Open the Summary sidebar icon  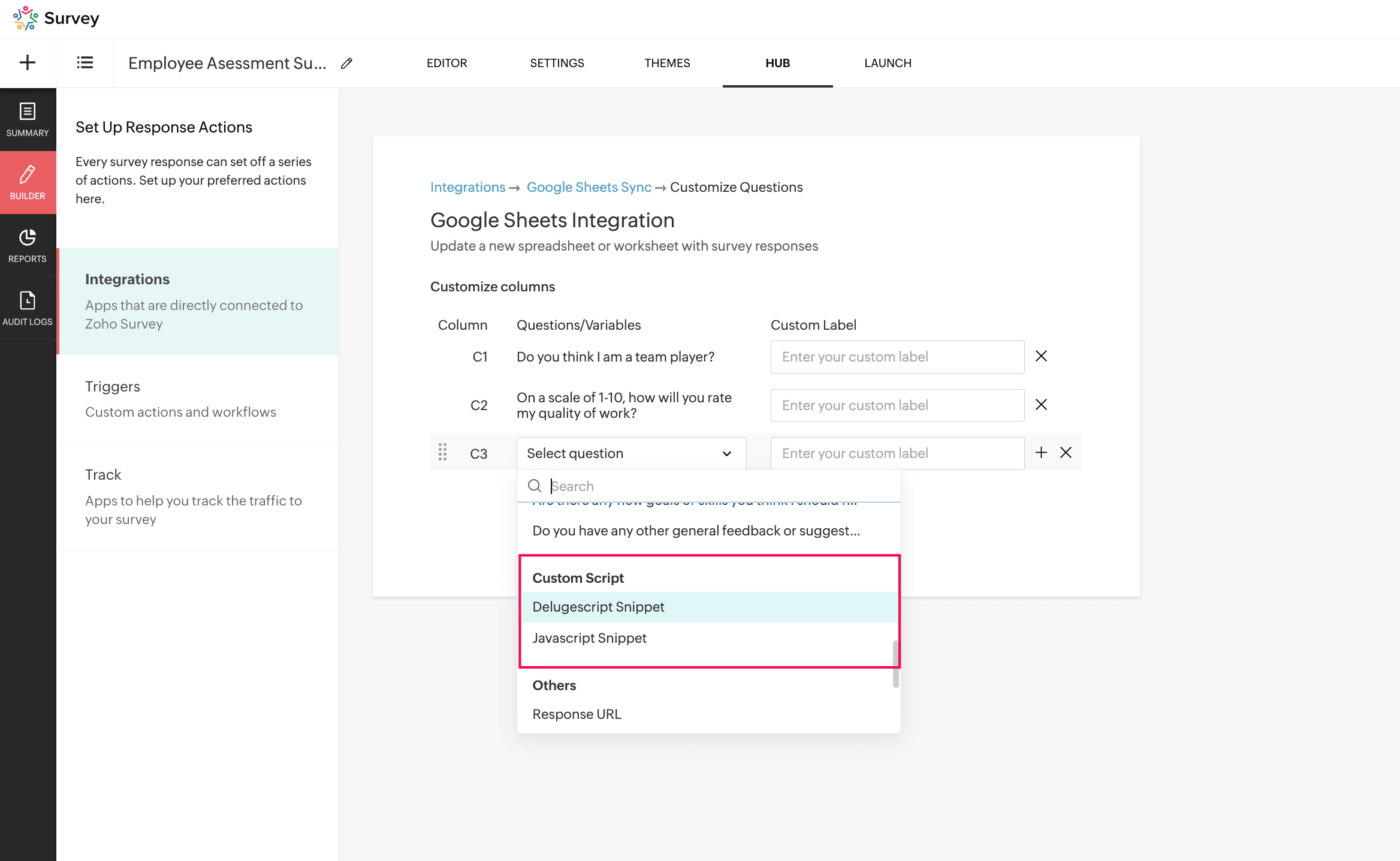28,119
